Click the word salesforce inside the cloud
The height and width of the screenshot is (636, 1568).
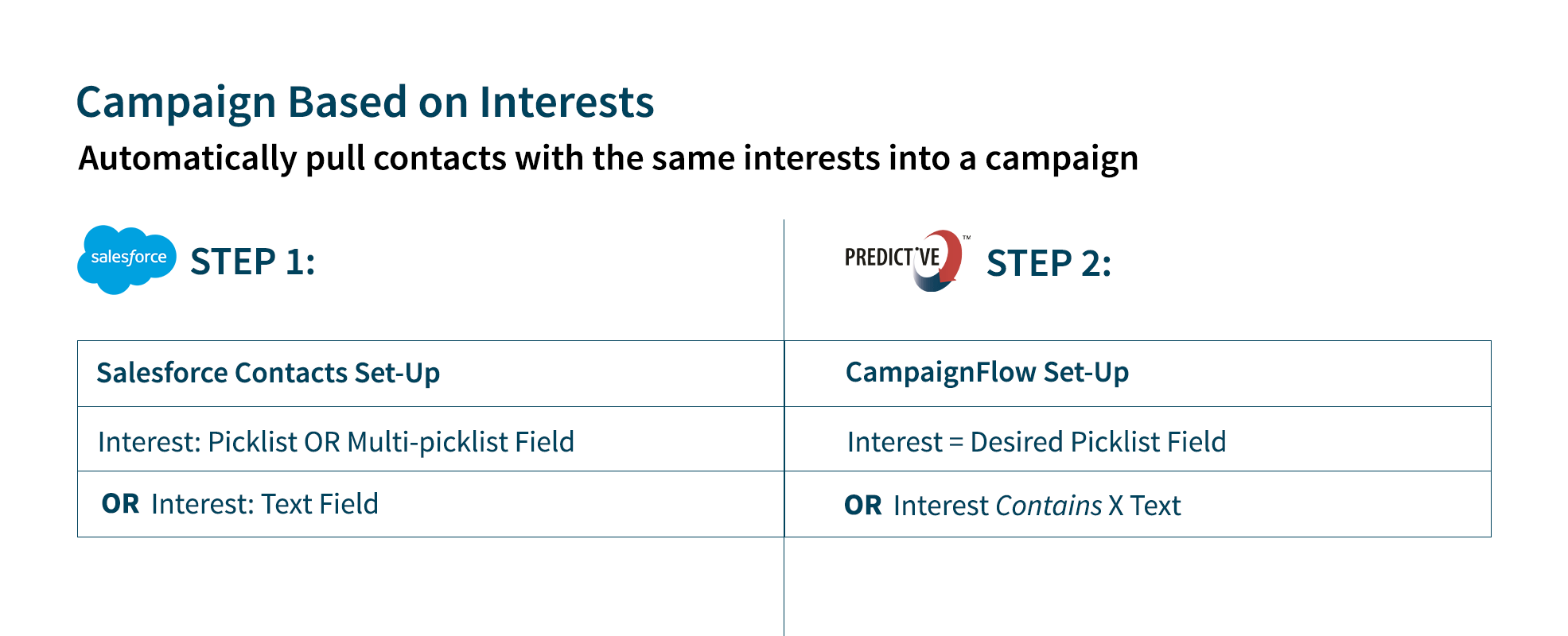129,257
